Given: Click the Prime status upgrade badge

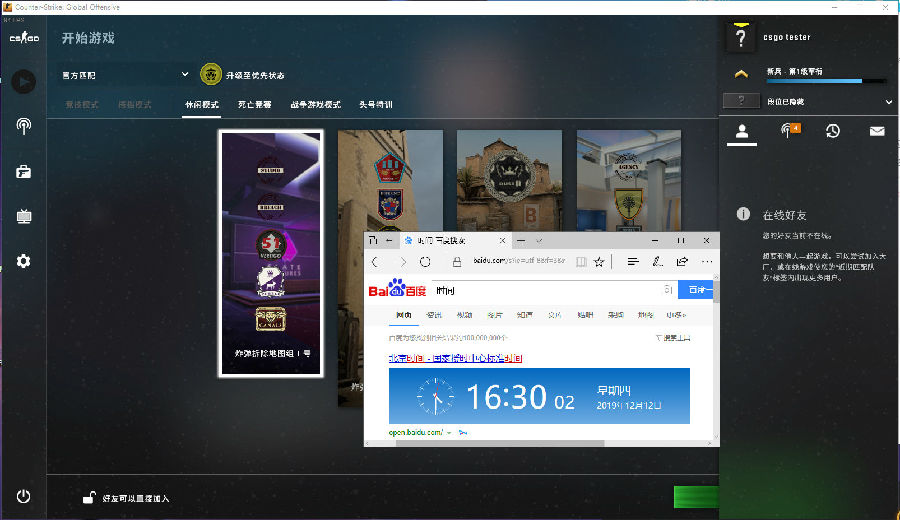Looking at the screenshot, I should tap(211, 75).
